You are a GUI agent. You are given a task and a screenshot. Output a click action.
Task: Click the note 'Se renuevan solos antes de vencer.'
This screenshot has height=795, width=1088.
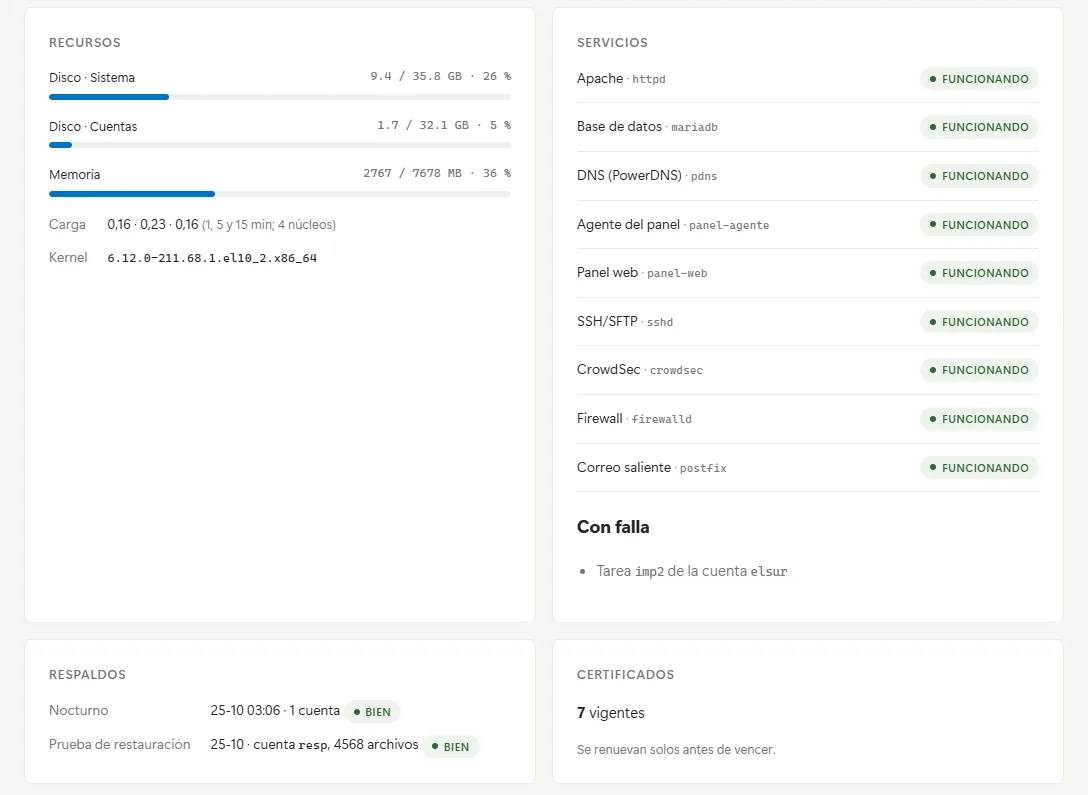676,749
